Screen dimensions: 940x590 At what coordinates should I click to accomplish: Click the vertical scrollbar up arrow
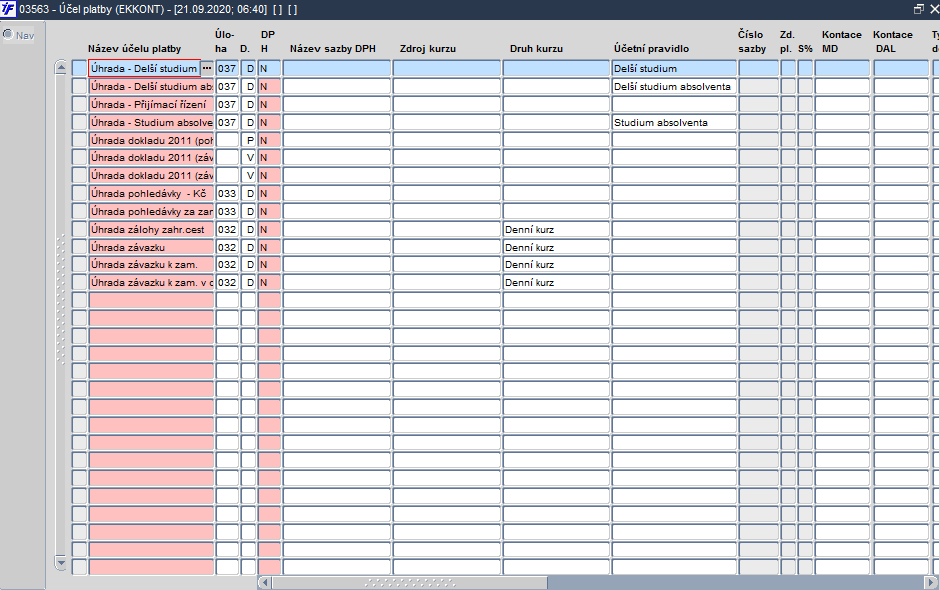[x=61, y=67]
